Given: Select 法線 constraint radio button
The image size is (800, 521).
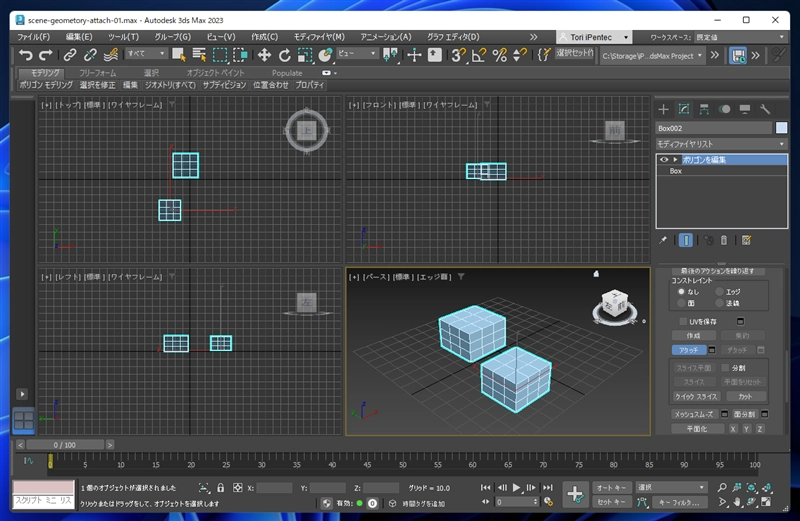Looking at the screenshot, I should click(x=719, y=303).
